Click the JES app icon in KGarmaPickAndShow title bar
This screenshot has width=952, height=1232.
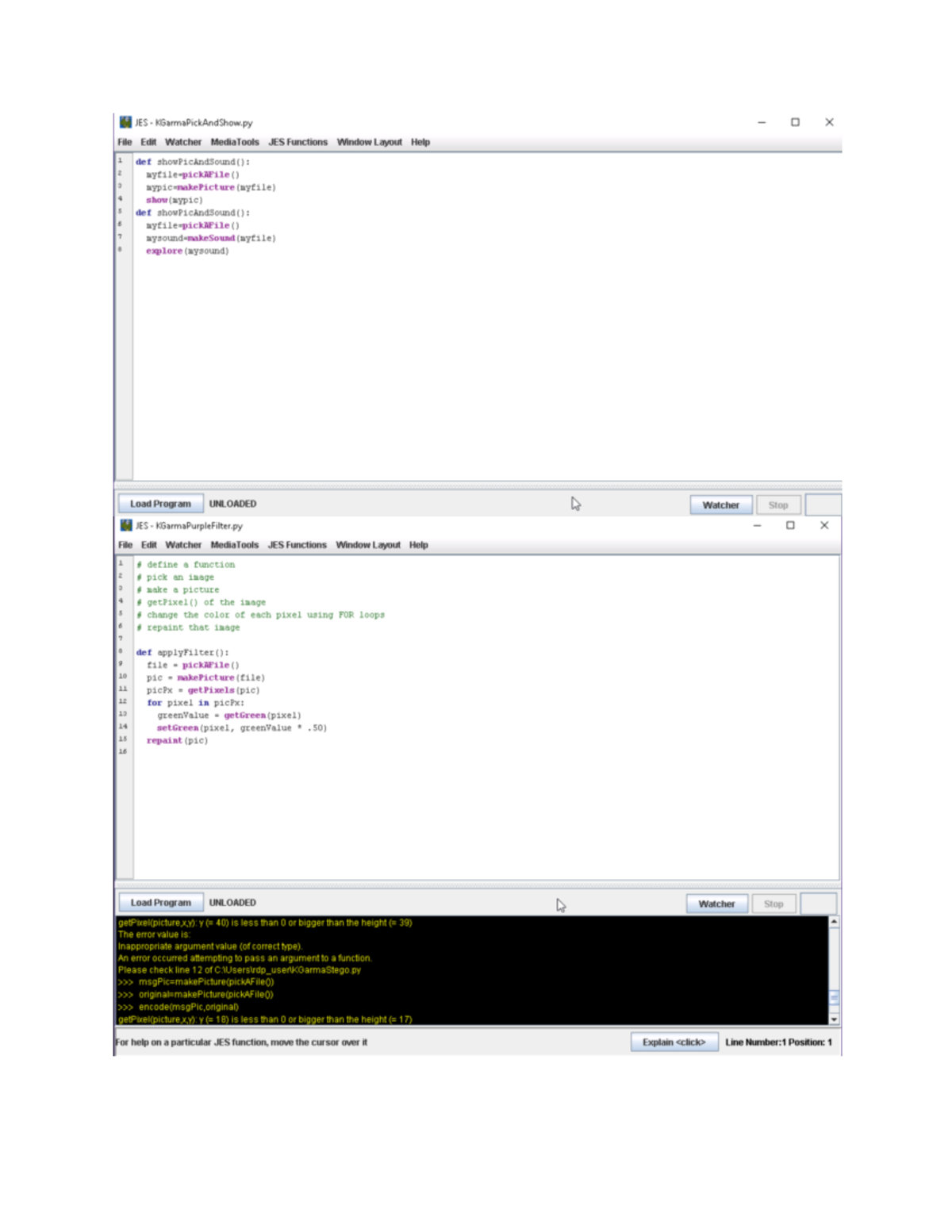coord(125,122)
